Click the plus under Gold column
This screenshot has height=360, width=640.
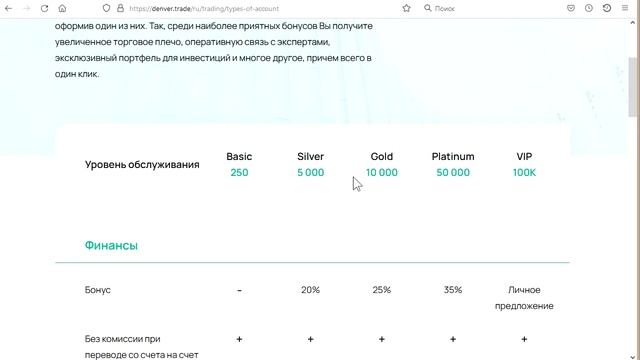[382, 339]
